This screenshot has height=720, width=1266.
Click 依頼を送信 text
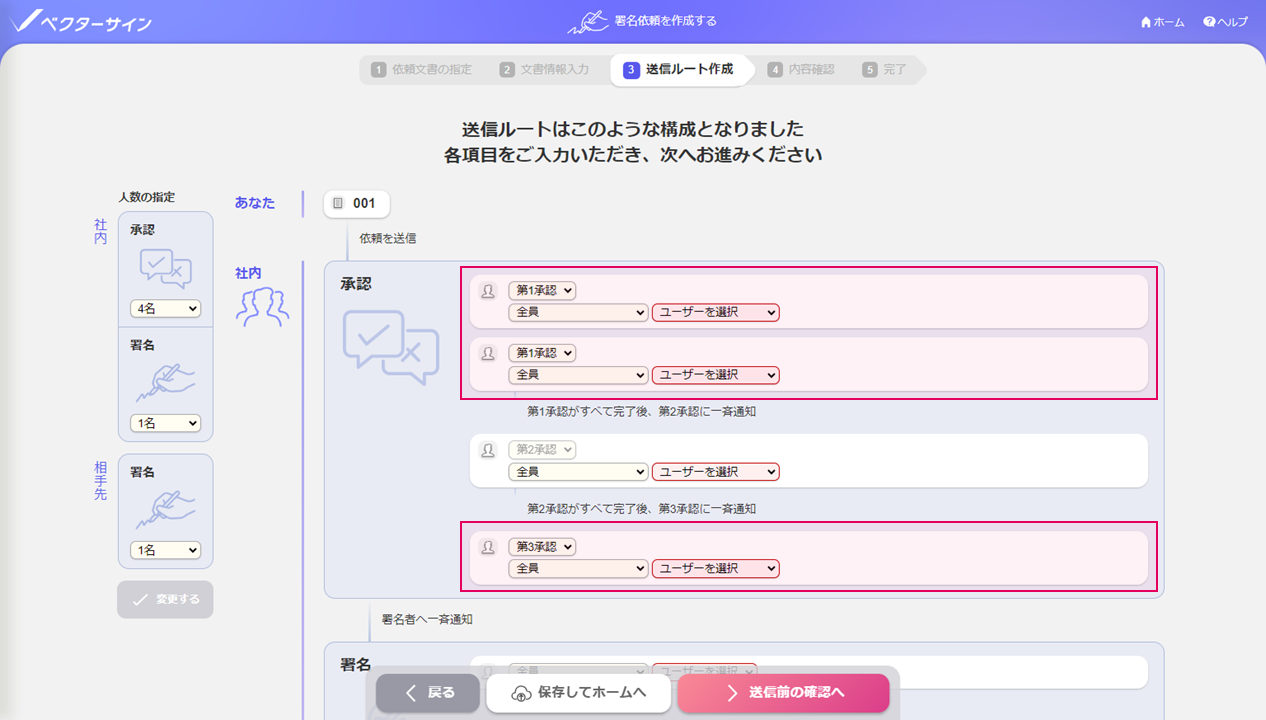pos(388,238)
